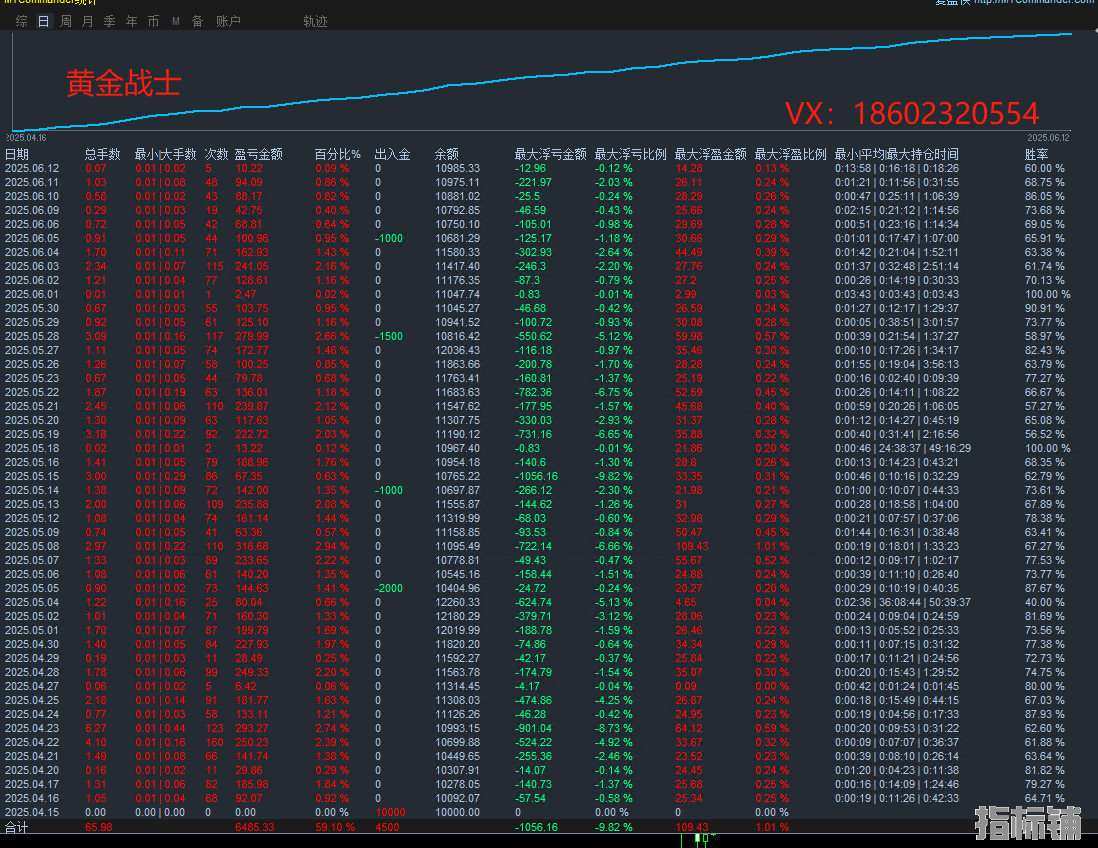Select the 币 currency tab
The height and width of the screenshot is (848, 1098).
pyautogui.click(x=153, y=21)
